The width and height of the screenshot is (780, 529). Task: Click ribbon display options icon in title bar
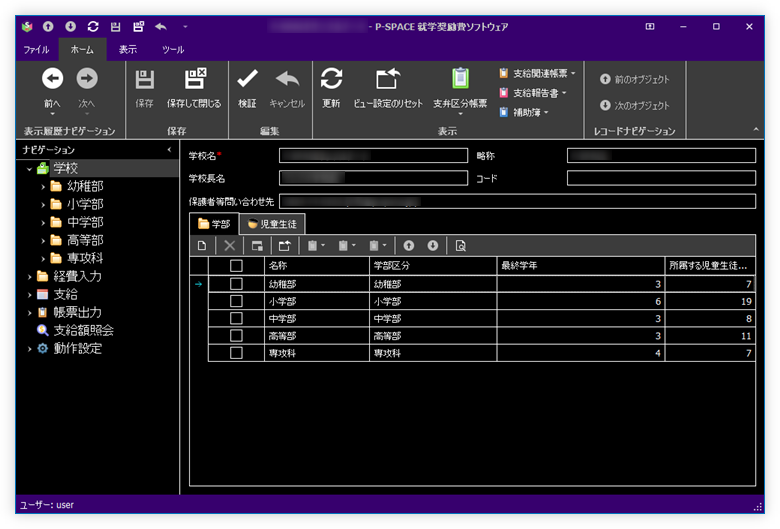pyautogui.click(x=650, y=26)
